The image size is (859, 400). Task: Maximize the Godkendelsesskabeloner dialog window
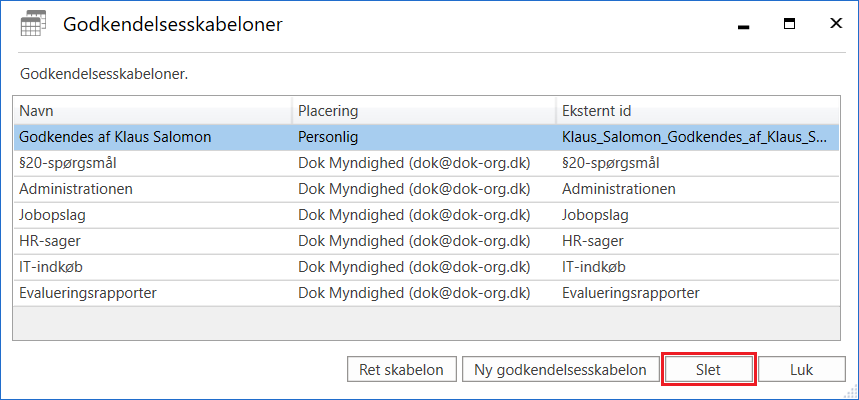coord(789,25)
